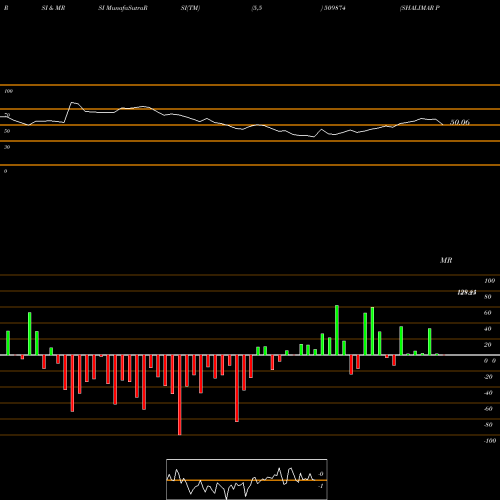Click the MR axis zero label "0 0"
The width and height of the screenshot is (500, 500).
(x=490, y=361)
